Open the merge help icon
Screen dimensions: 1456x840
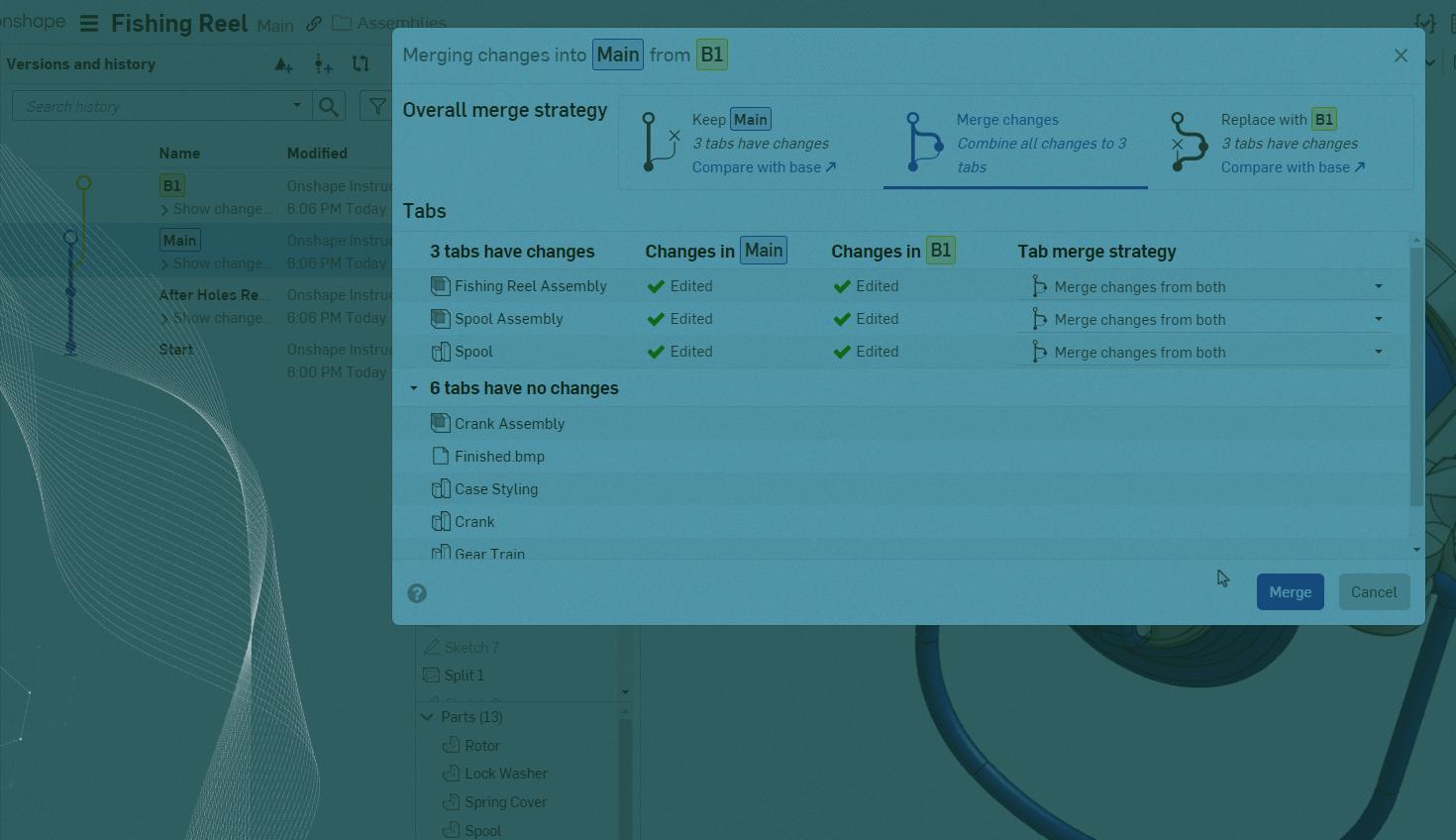point(417,593)
